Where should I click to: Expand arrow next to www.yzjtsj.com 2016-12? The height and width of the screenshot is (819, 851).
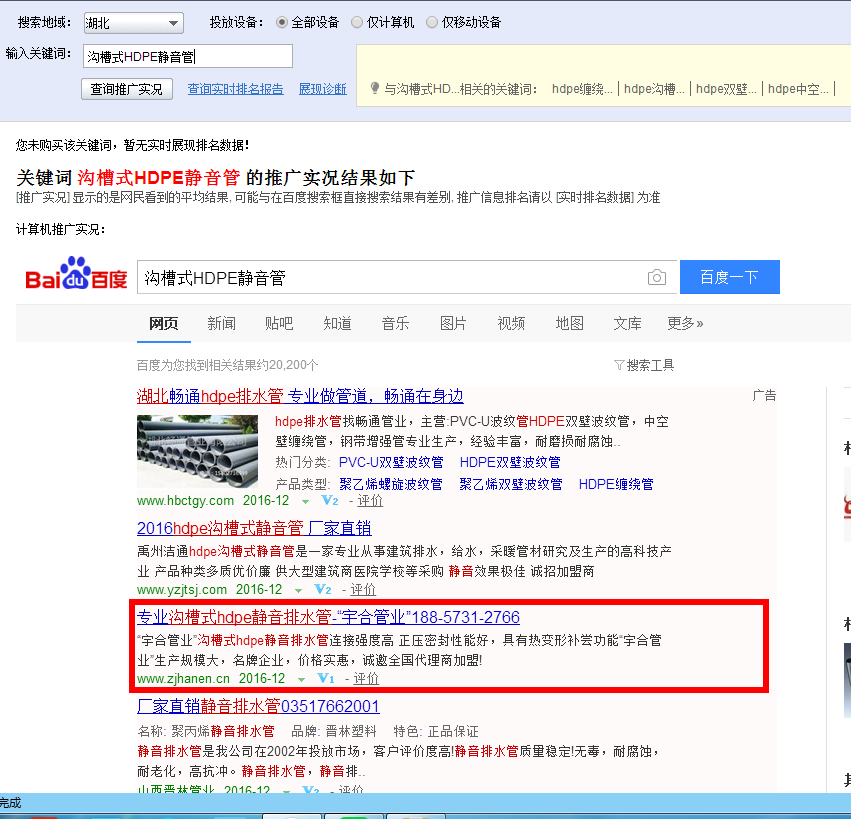point(299,591)
